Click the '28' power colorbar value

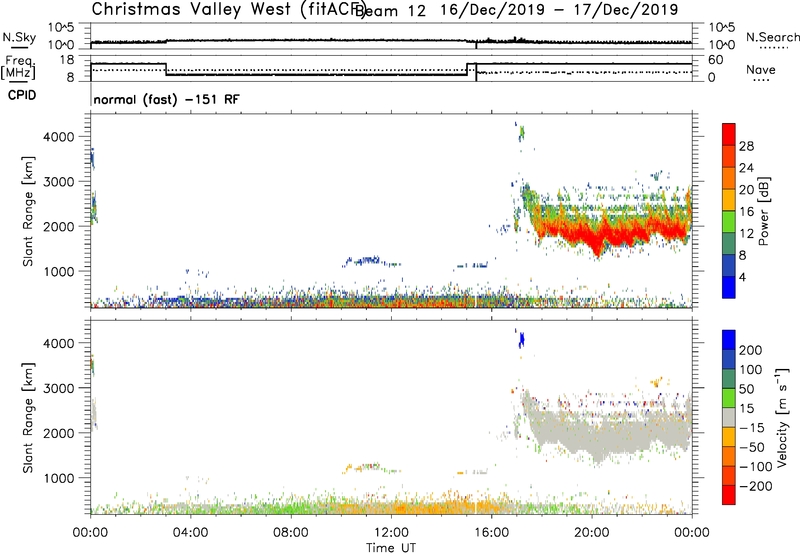click(746, 146)
